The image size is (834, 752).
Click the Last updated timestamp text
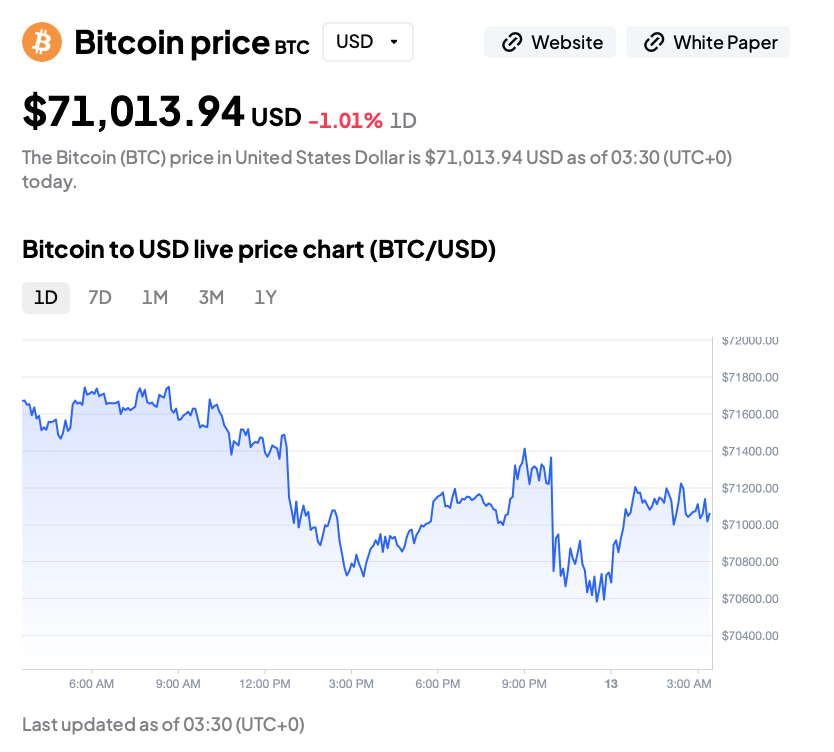163,724
